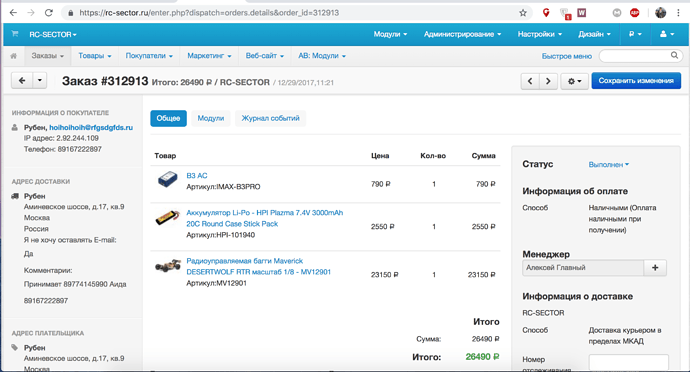Click article text IMAX-B3PRO
The image size is (690, 372).
point(238,187)
